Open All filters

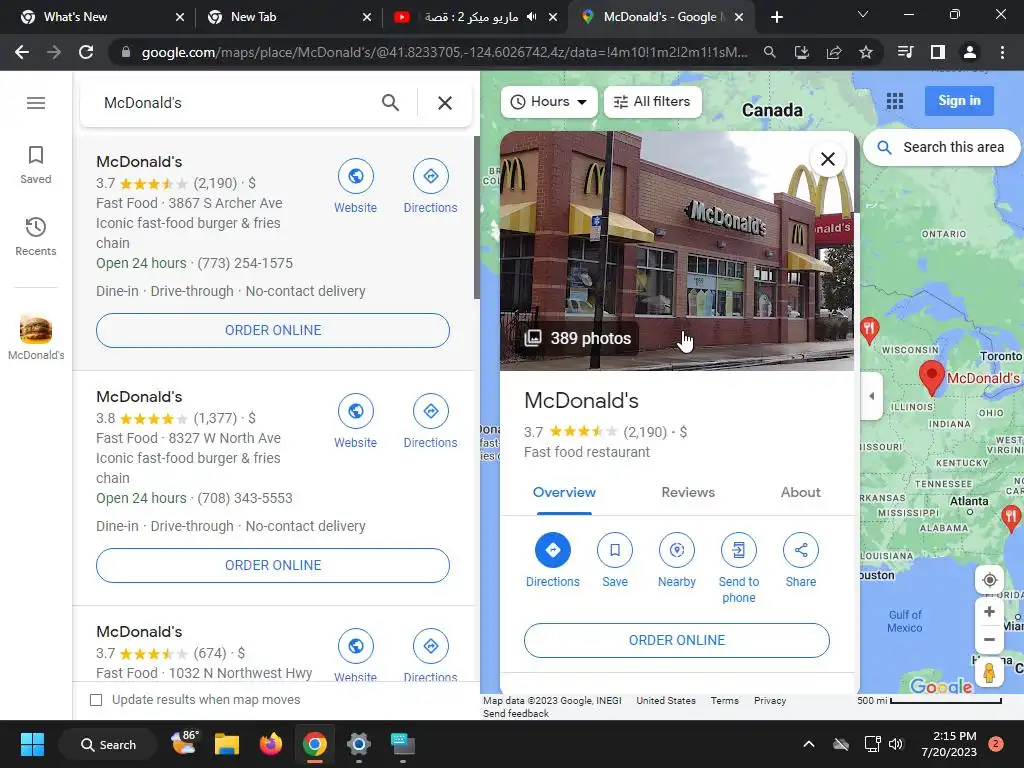coord(652,102)
